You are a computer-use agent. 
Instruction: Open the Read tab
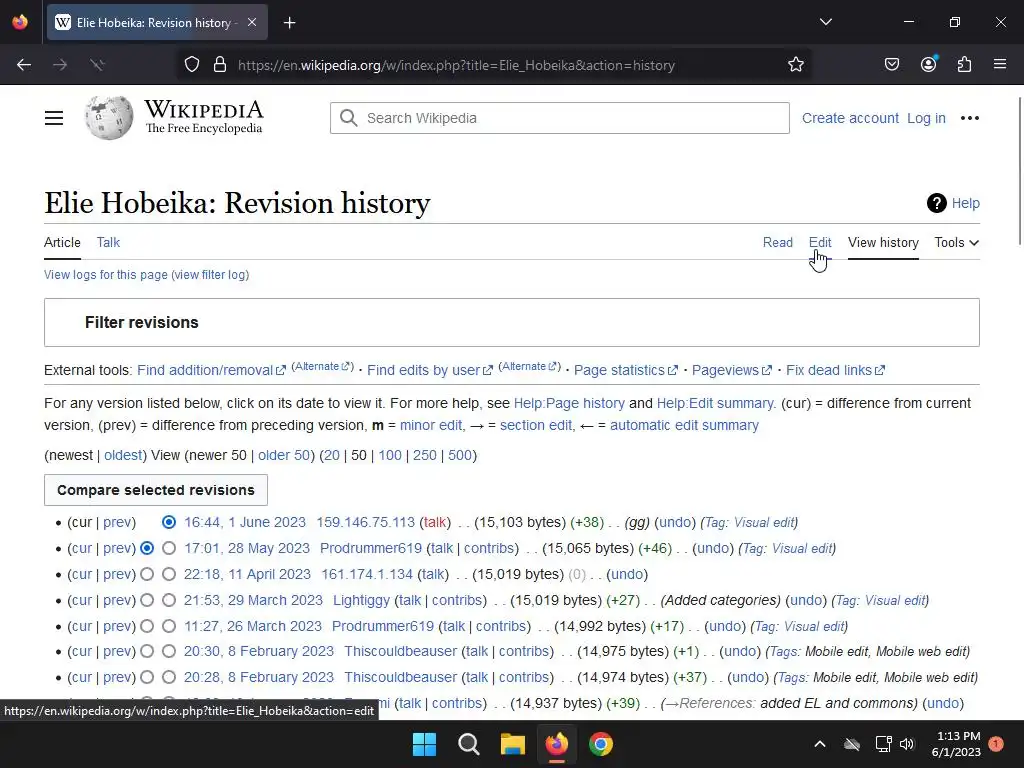coord(777,242)
